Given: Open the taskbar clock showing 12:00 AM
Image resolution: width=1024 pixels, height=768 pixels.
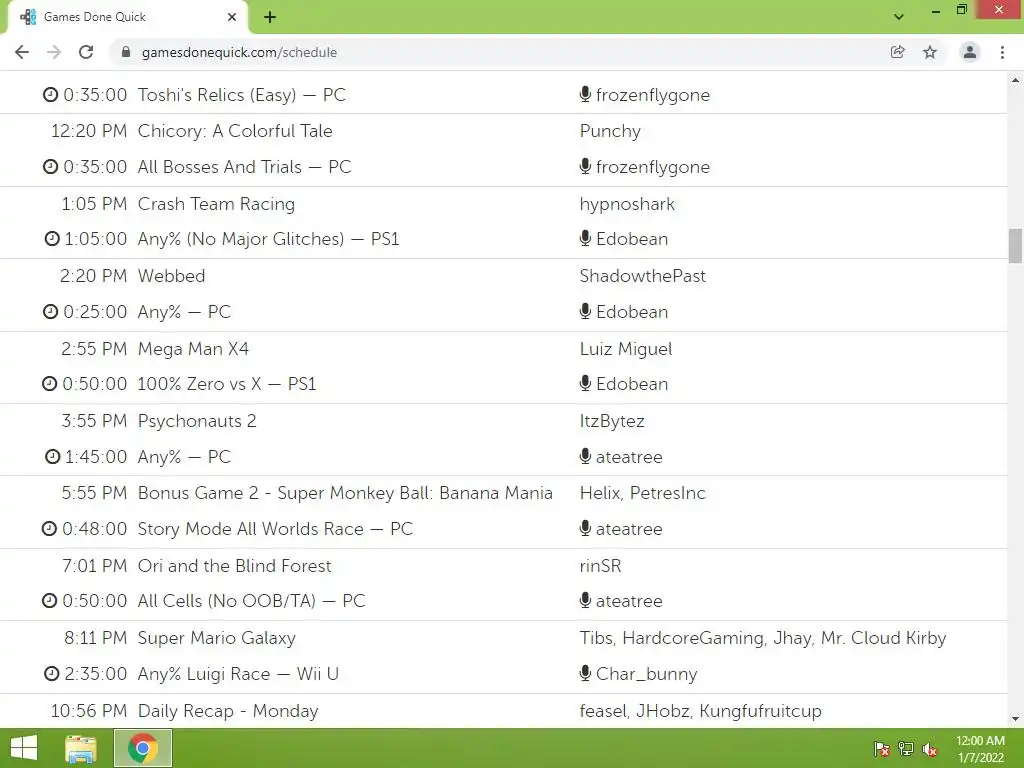Looking at the screenshot, I should 980,748.
